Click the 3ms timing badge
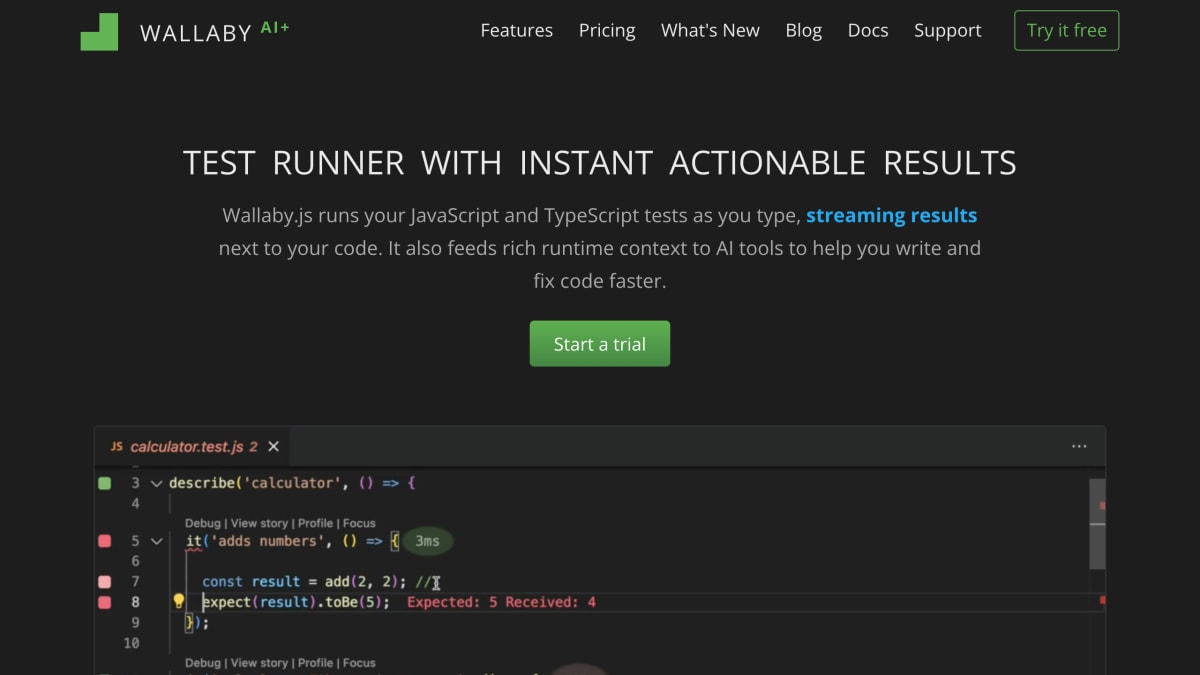The height and width of the screenshot is (675, 1200). [x=427, y=541]
